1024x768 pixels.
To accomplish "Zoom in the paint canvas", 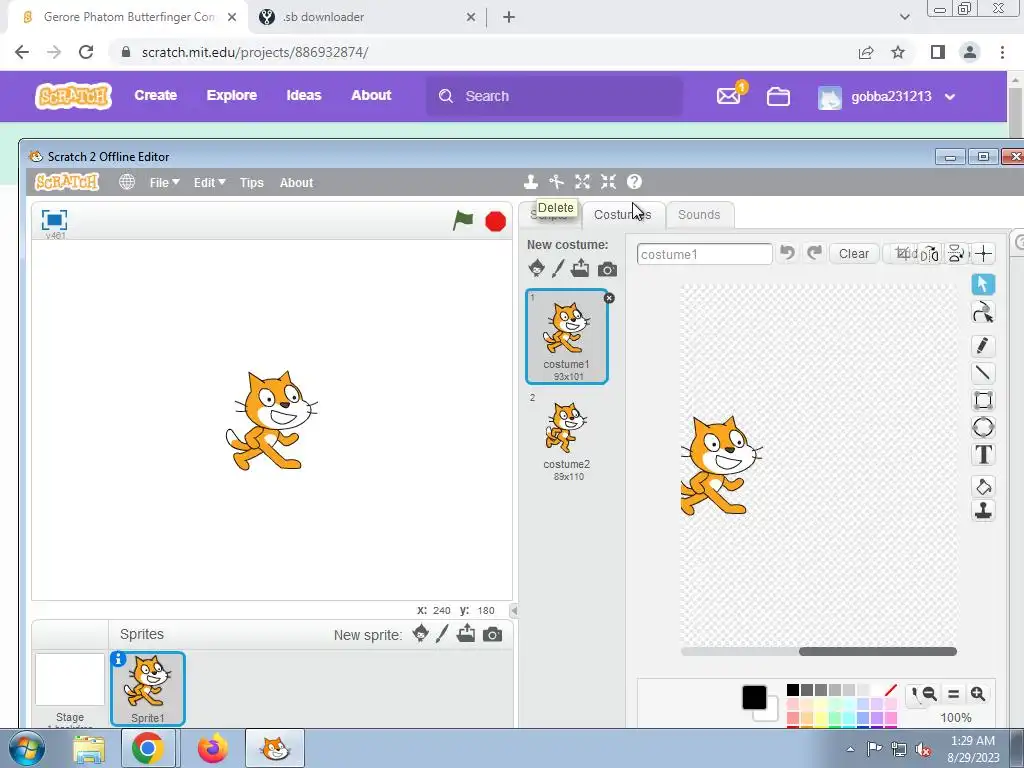I will (x=978, y=694).
